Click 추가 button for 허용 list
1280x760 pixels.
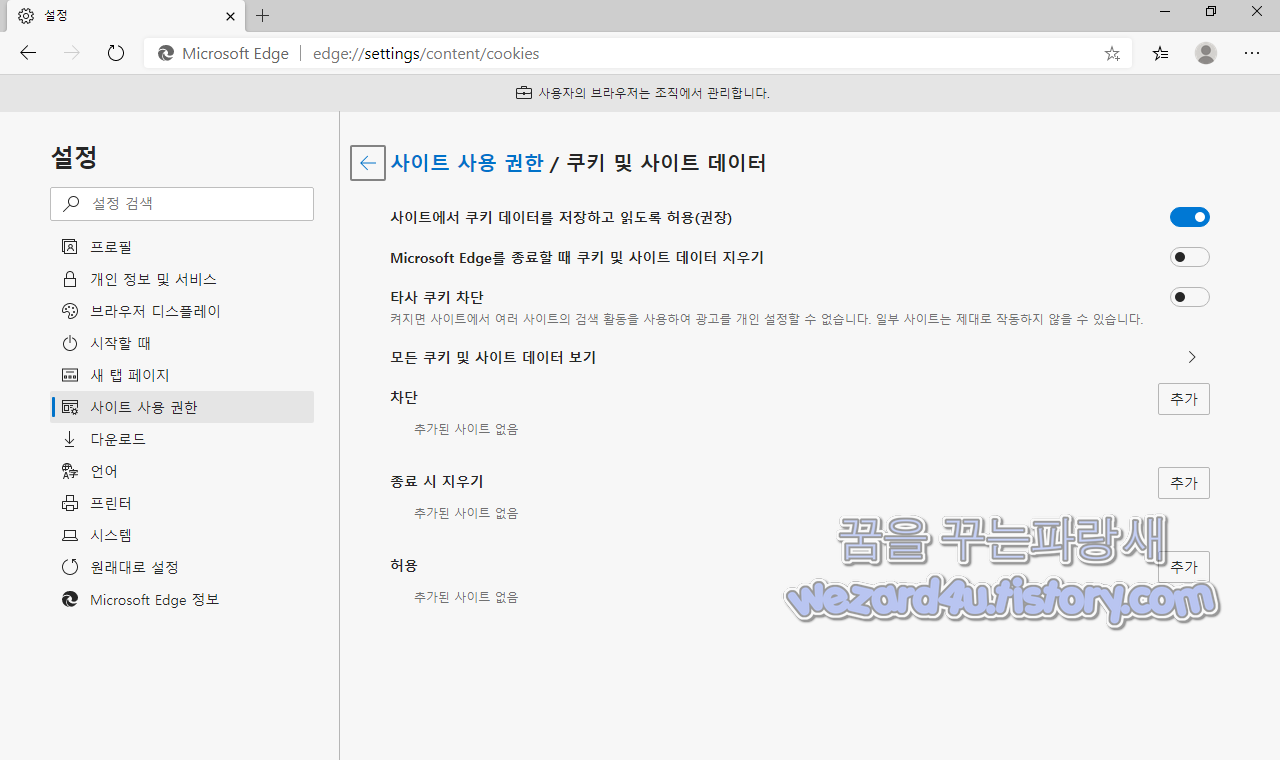[1184, 567]
